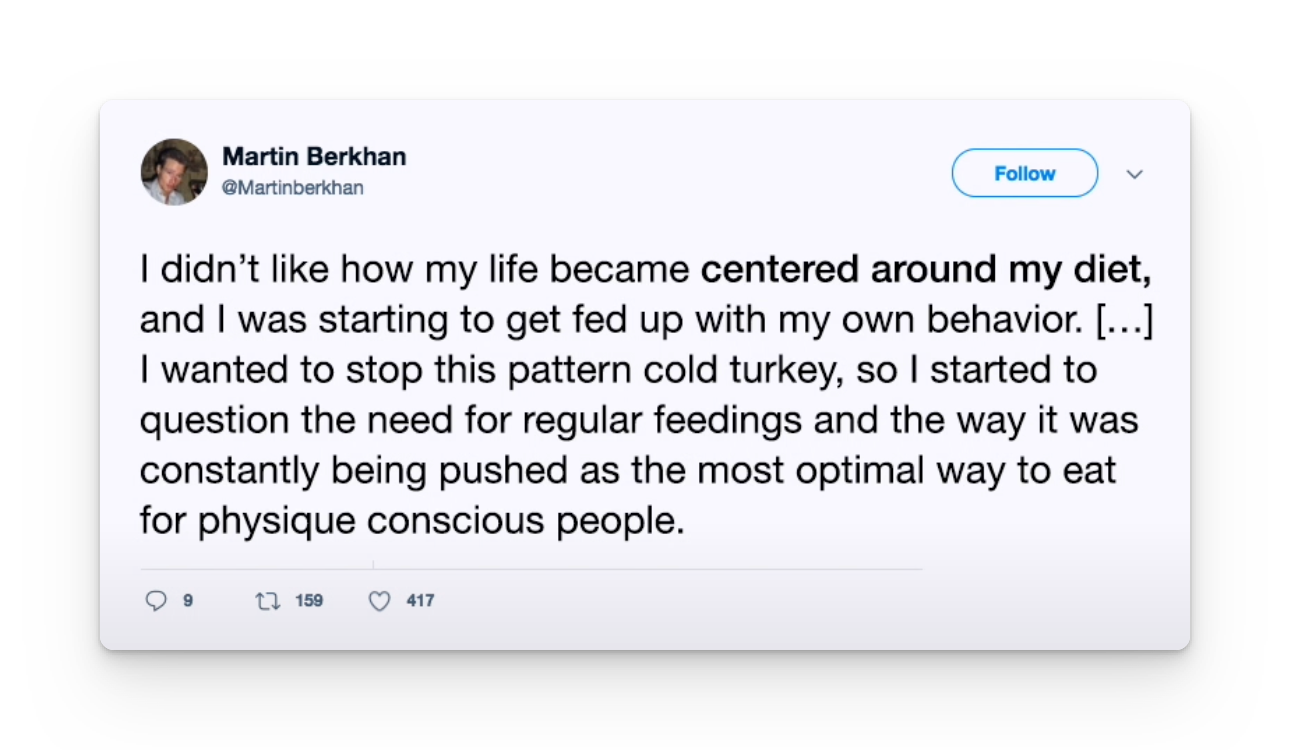Open Martin Berkhan's profile via name
The image size is (1290, 750).
(x=314, y=156)
